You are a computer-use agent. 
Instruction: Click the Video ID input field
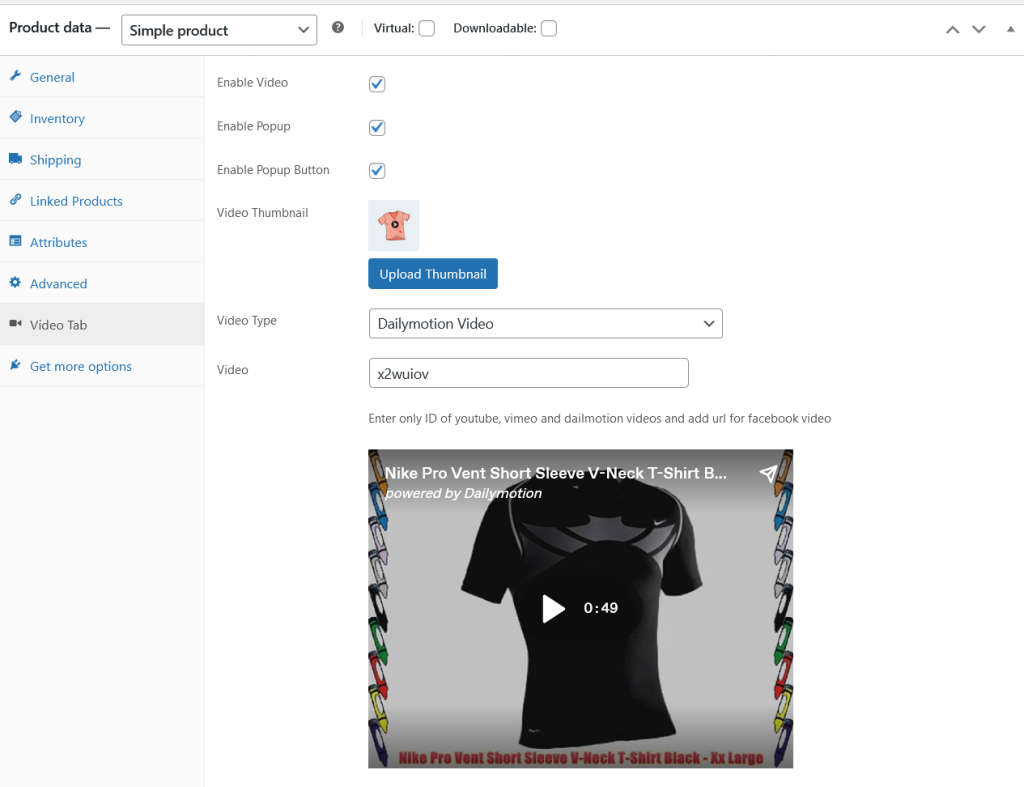pyautogui.click(x=528, y=373)
